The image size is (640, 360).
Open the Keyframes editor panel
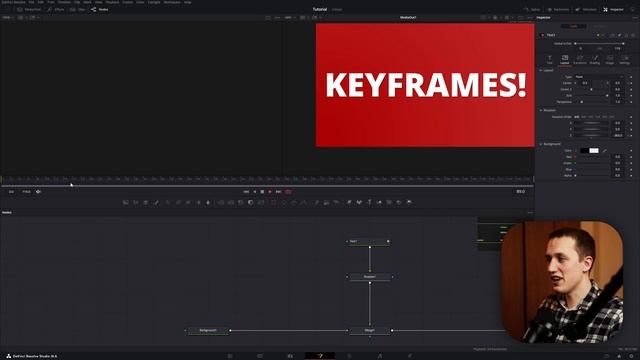coord(558,9)
